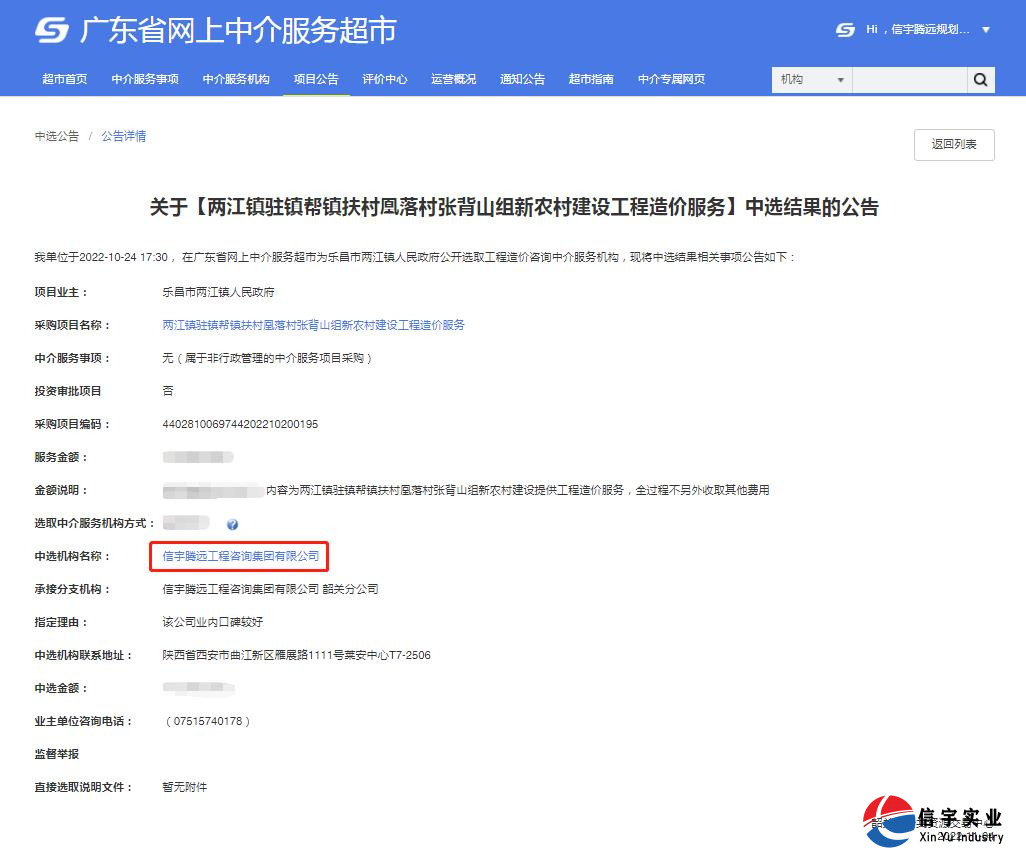
Task: Click inside the search input field
Action: click(910, 79)
